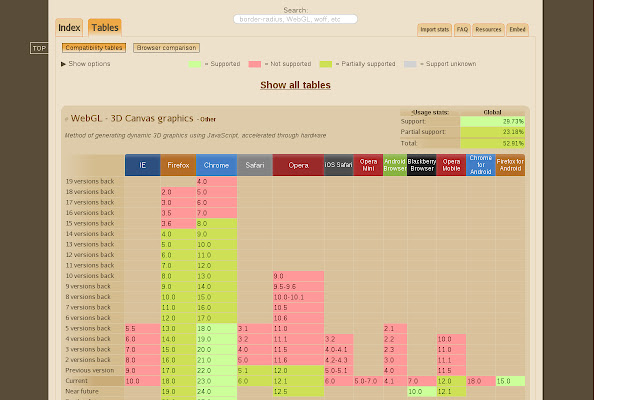Select the Chrome column header
The image size is (640, 400).
pos(215,165)
